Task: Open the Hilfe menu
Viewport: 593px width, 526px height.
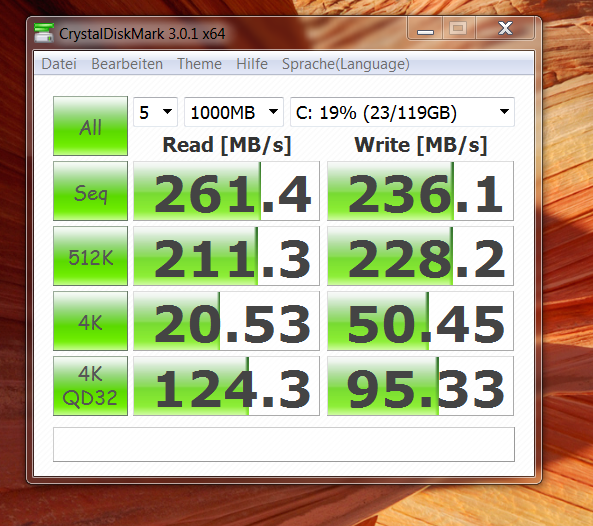Action: (252, 64)
